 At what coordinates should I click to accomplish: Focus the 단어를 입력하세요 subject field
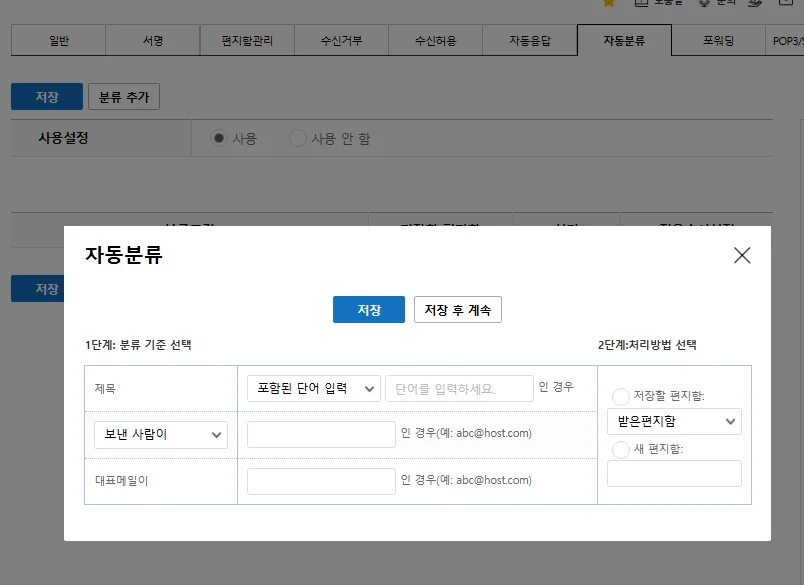[x=459, y=389]
